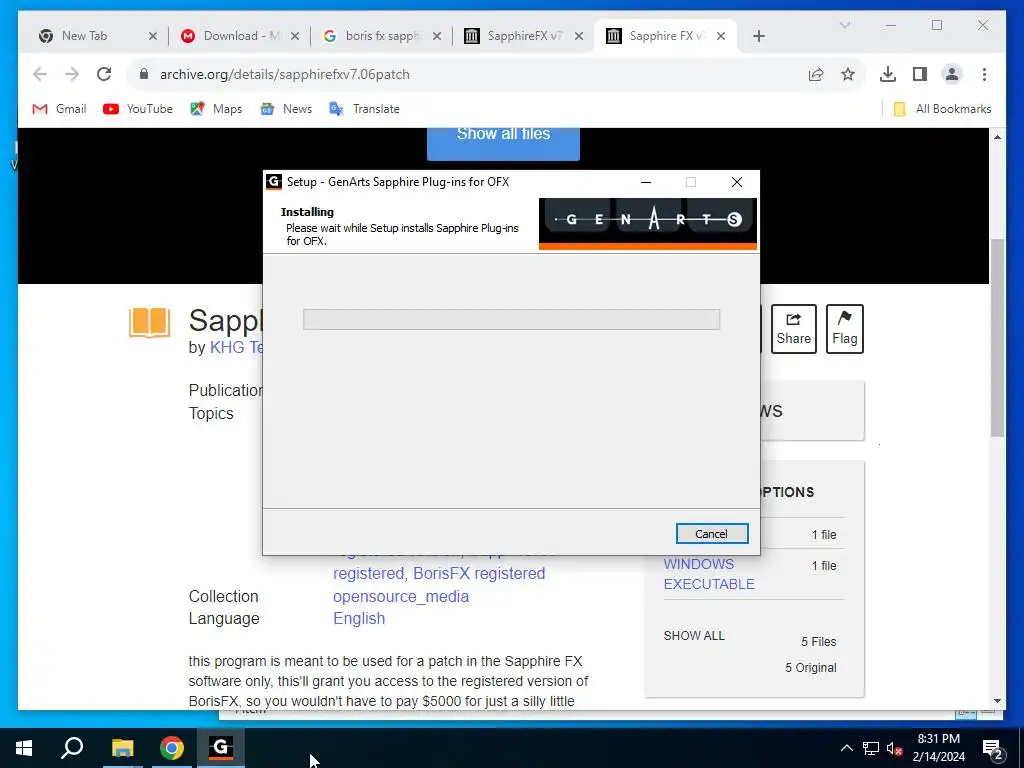This screenshot has width=1024, height=768.
Task: Open network status tray icon
Action: pyautogui.click(x=871, y=748)
